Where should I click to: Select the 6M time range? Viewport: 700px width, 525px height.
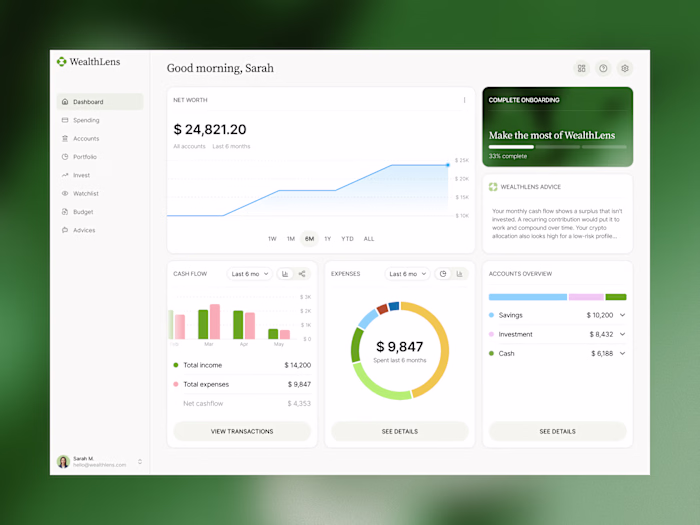pos(309,239)
